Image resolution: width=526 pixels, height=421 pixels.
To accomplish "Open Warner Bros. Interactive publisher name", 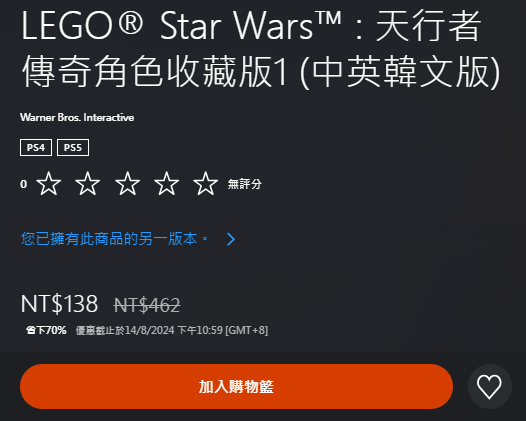I will coord(77,117).
